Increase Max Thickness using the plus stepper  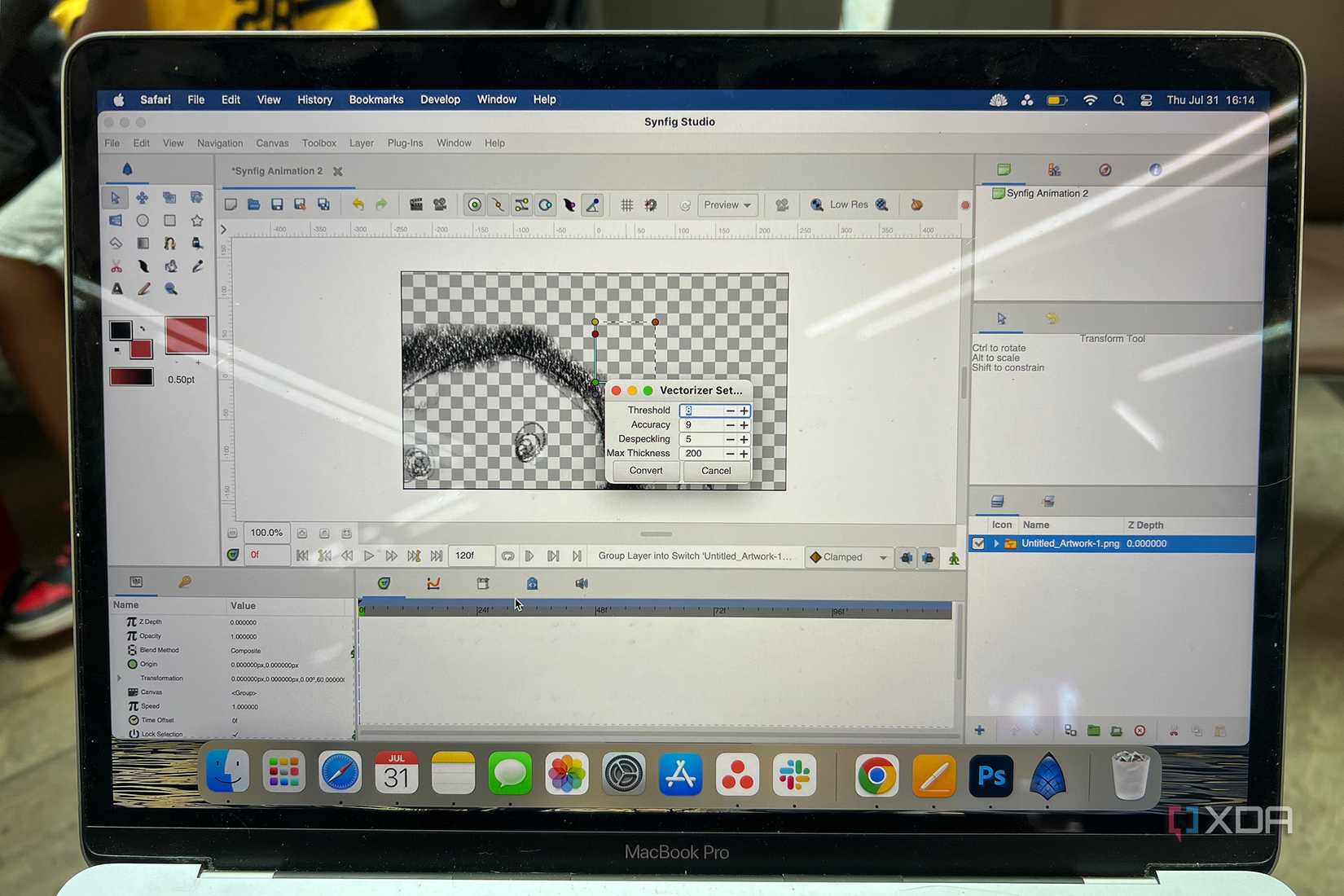point(744,453)
